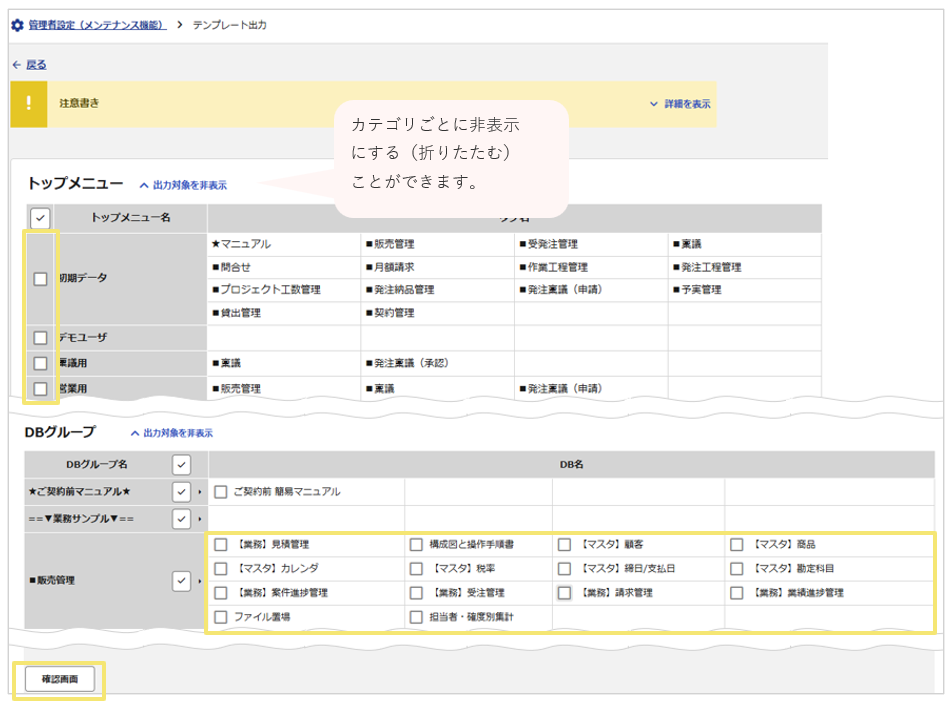Check 【マスタ】税率 checkbox
Screen dimensions: 949x710
416,569
